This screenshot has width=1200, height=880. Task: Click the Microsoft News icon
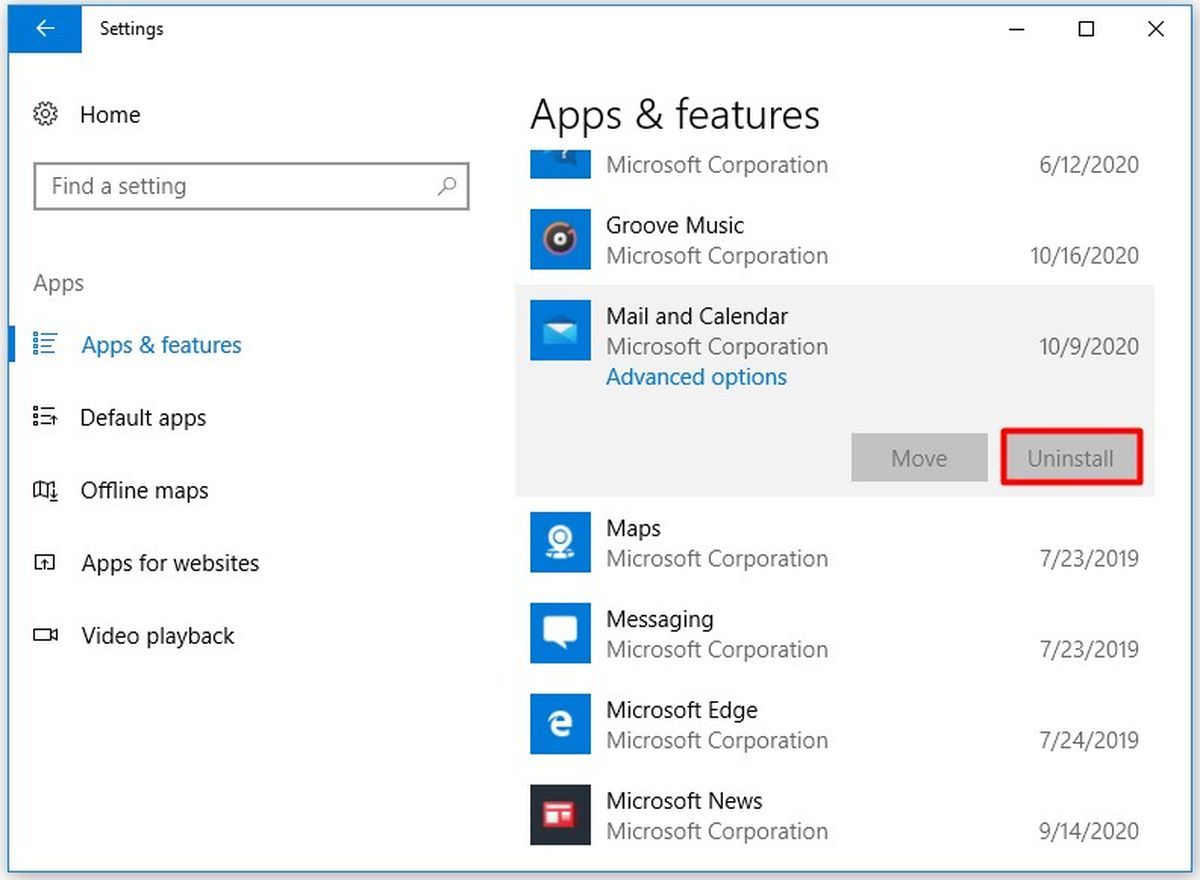coord(560,814)
